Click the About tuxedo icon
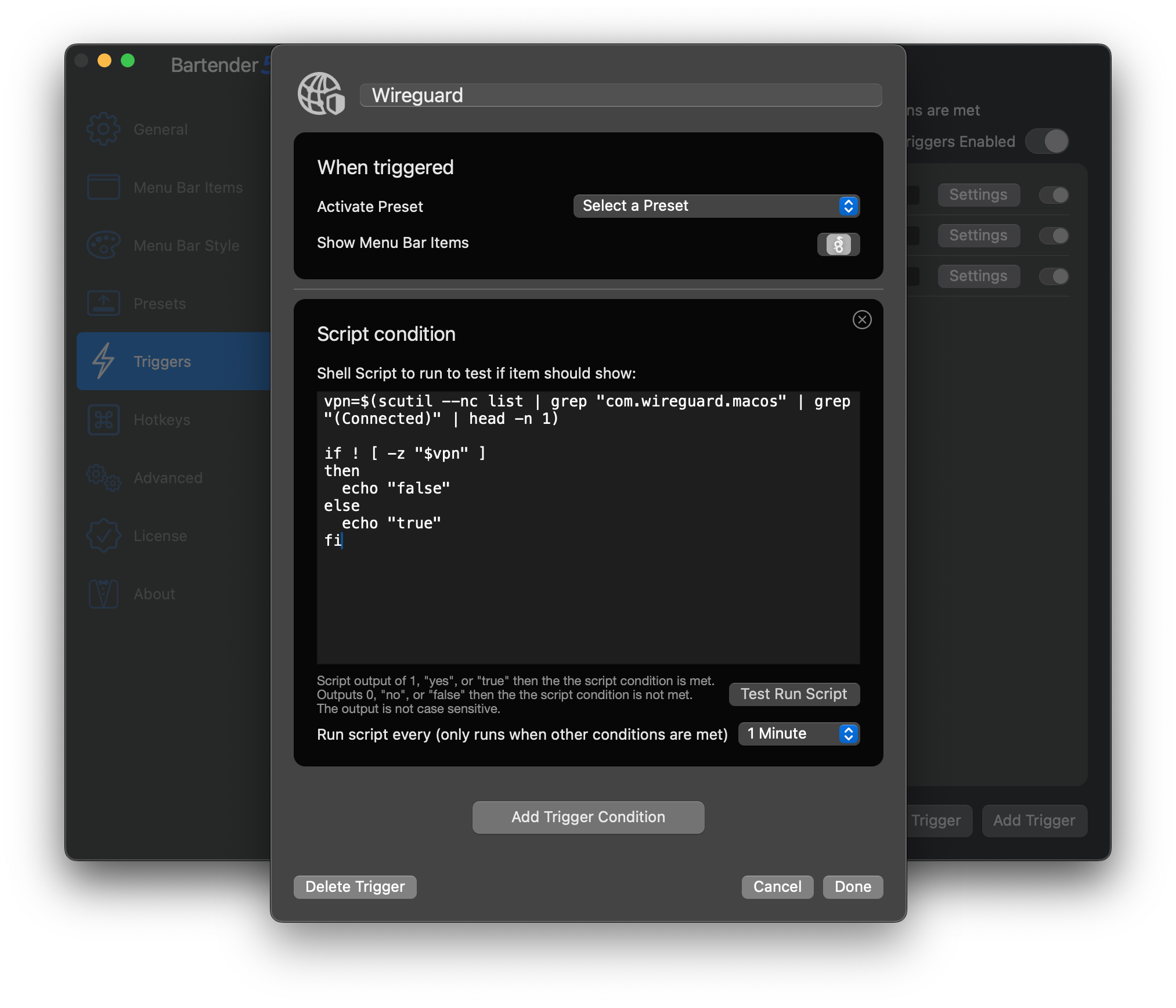This screenshot has width=1176, height=1008. coord(103,593)
